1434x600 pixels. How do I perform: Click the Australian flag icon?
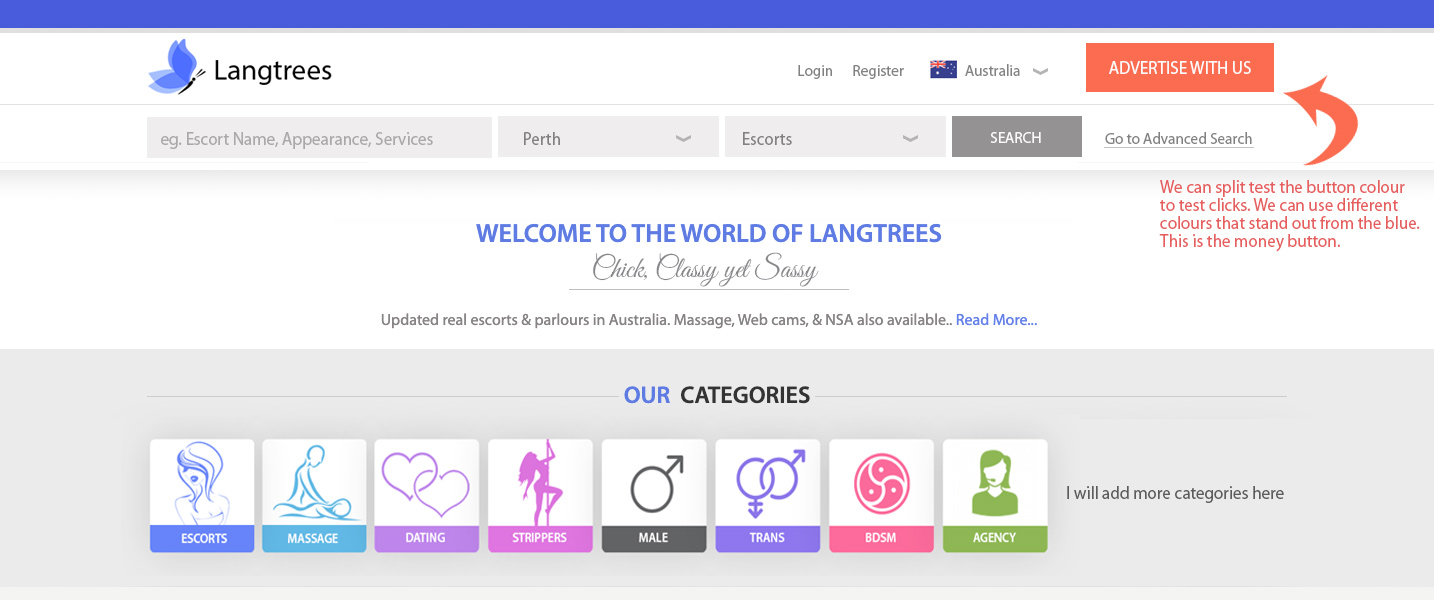click(943, 70)
